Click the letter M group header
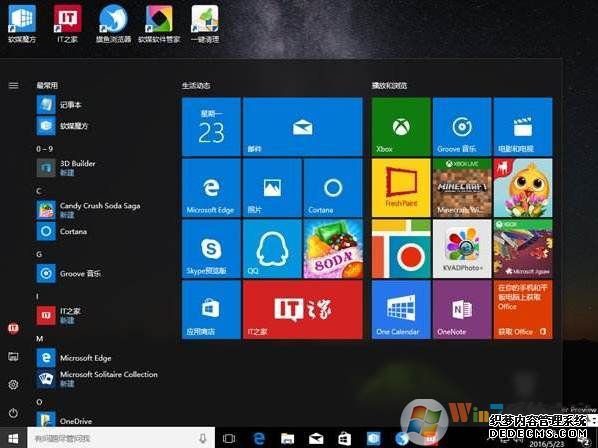Viewport: 598px width, 448px height. pyautogui.click(x=40, y=338)
